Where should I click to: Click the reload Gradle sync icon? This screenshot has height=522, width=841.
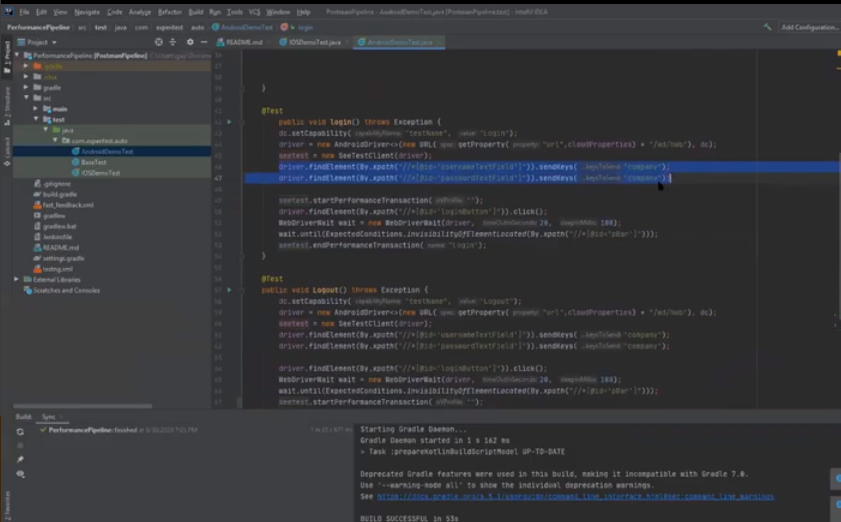tap(20, 432)
